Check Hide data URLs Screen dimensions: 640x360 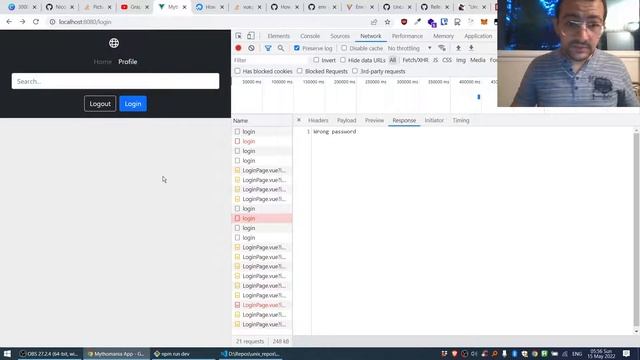pos(343,60)
